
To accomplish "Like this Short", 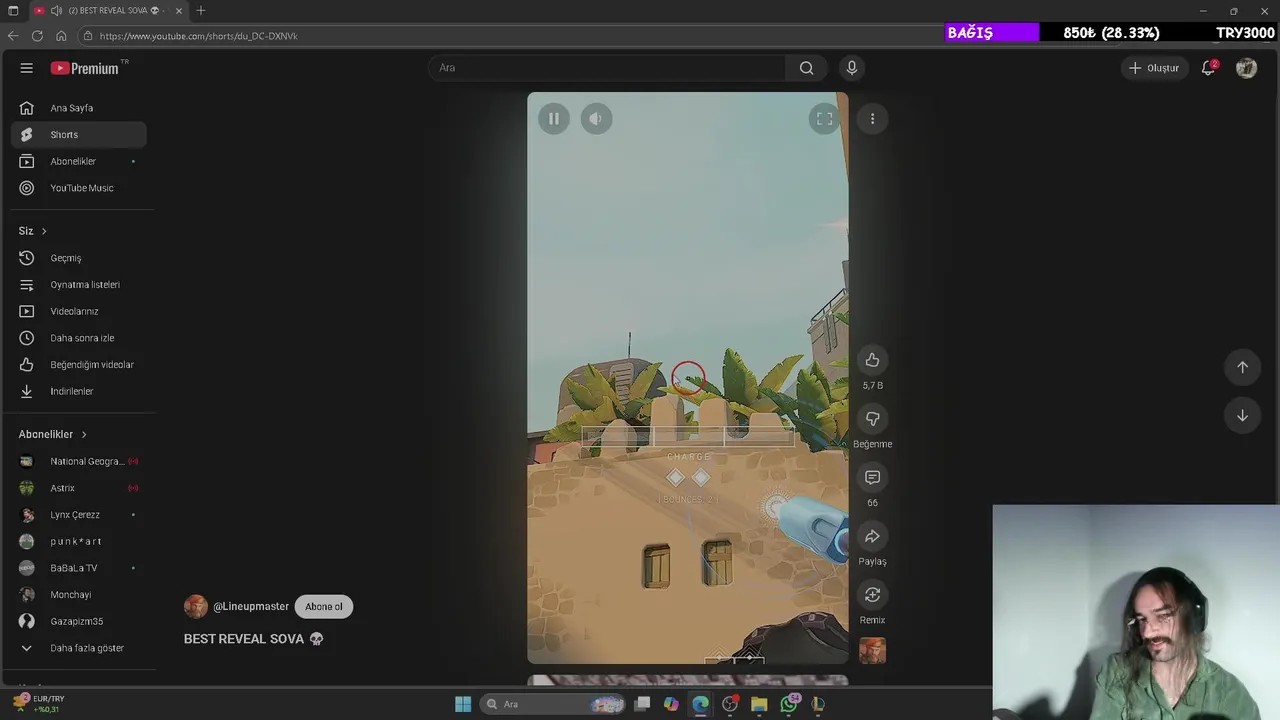I will coord(872,360).
